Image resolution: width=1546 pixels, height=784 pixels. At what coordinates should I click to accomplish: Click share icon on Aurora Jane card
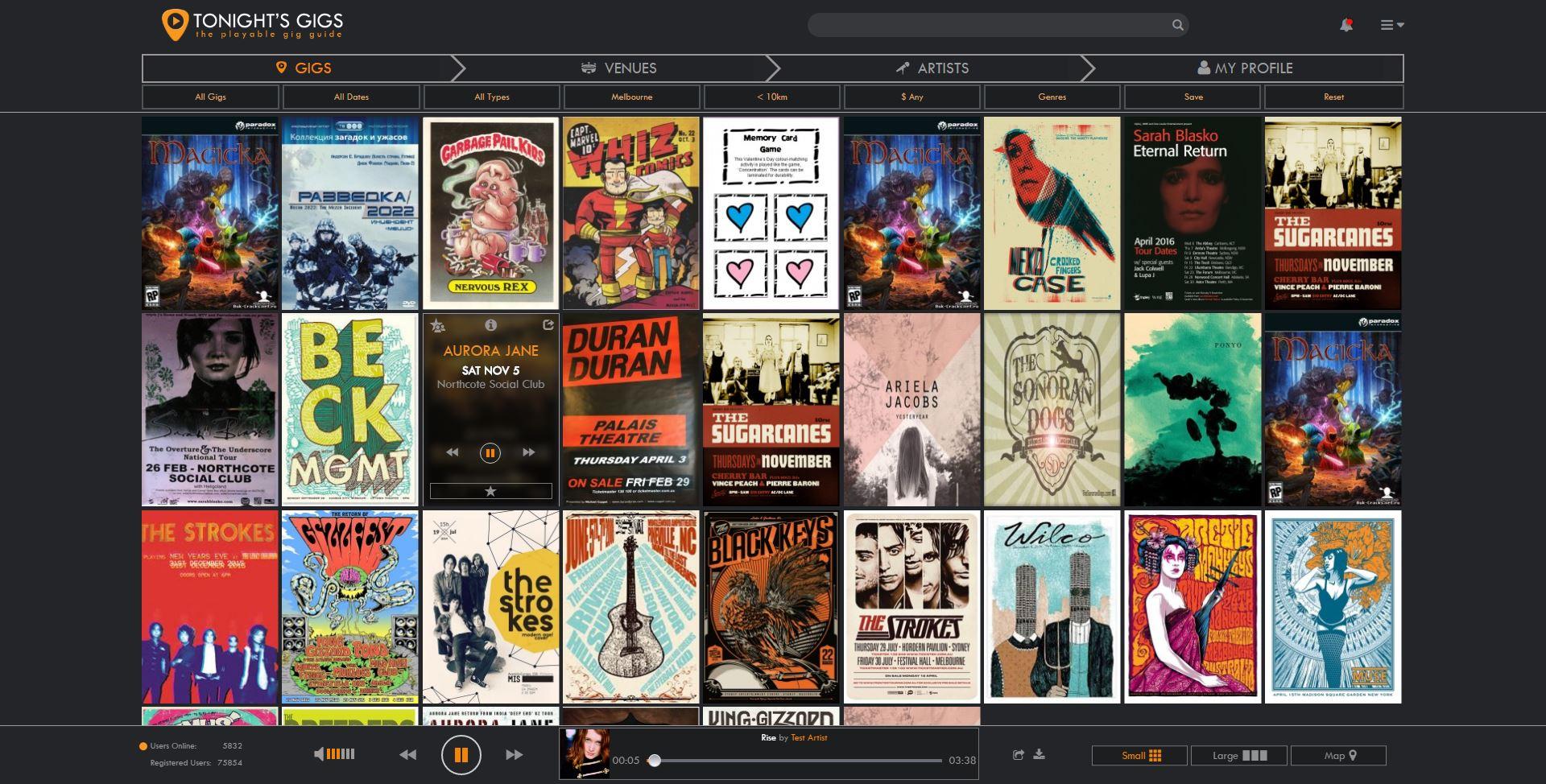point(548,325)
